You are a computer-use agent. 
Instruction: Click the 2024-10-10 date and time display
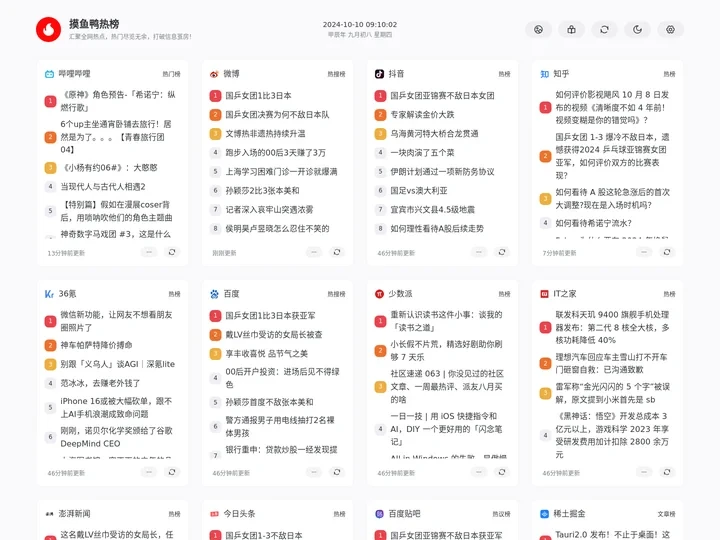pos(360,24)
